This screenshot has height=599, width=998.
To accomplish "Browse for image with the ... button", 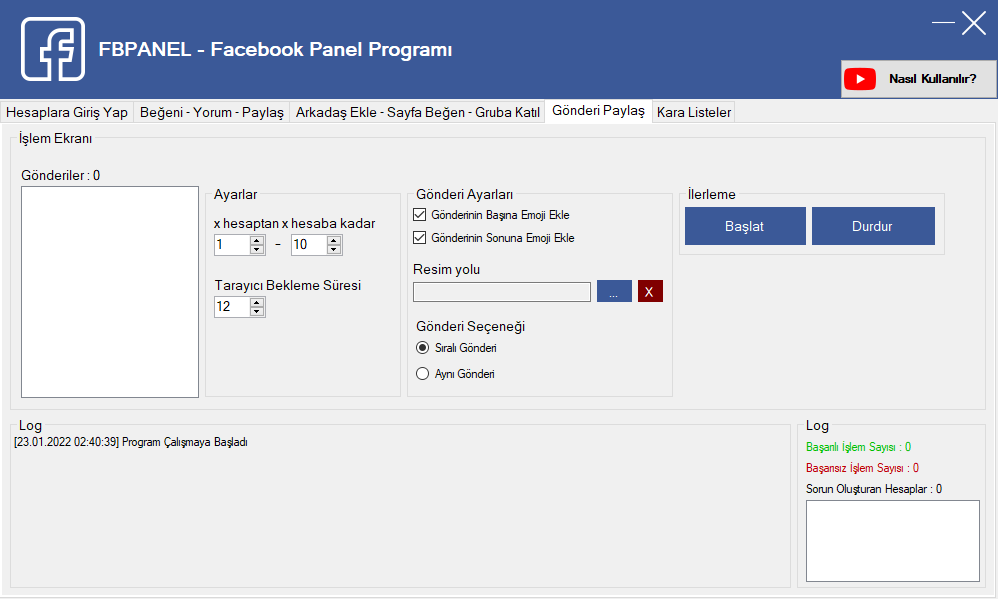I will tap(614, 291).
